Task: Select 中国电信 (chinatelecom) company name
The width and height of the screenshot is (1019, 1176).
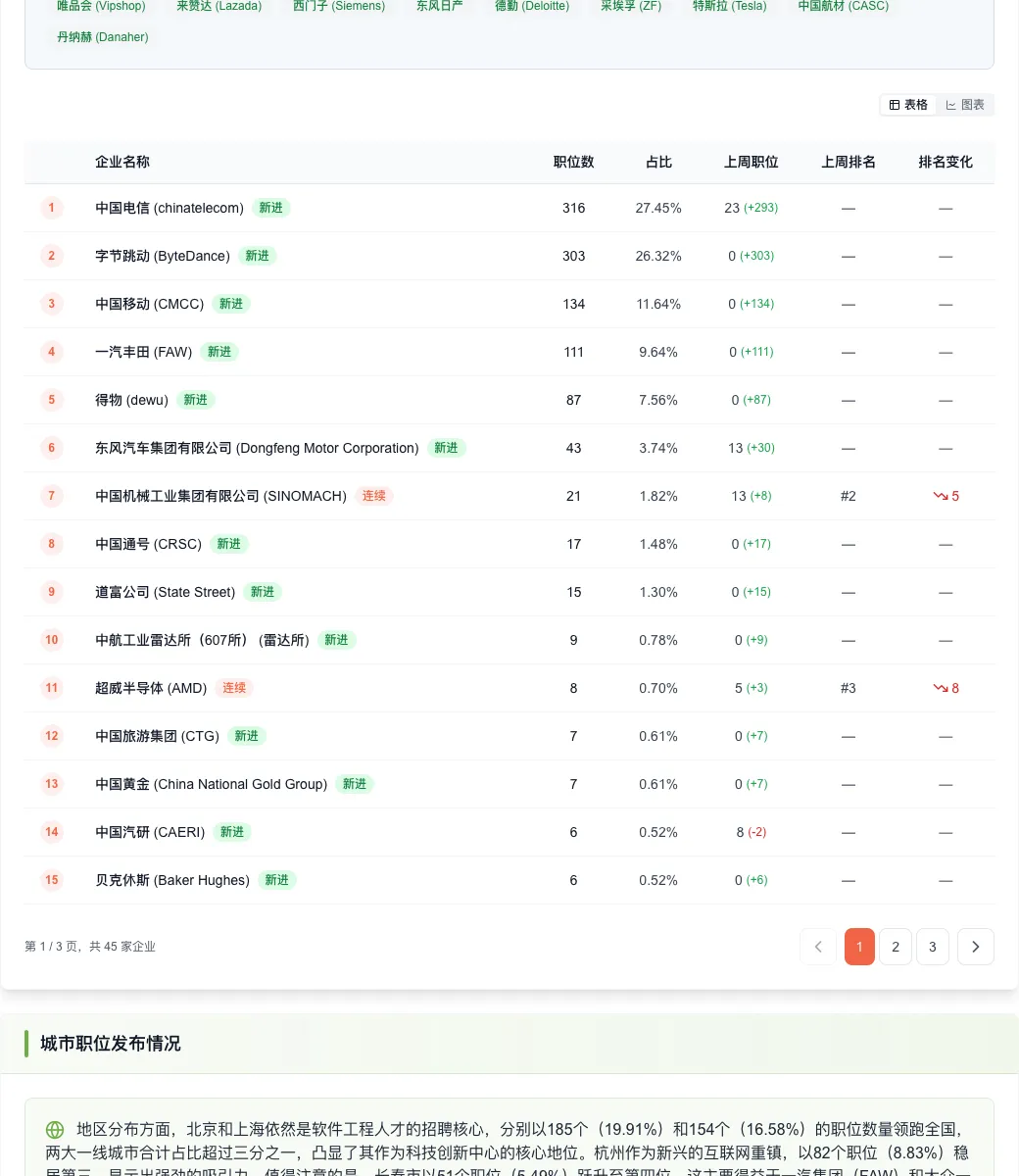Action: (170, 208)
